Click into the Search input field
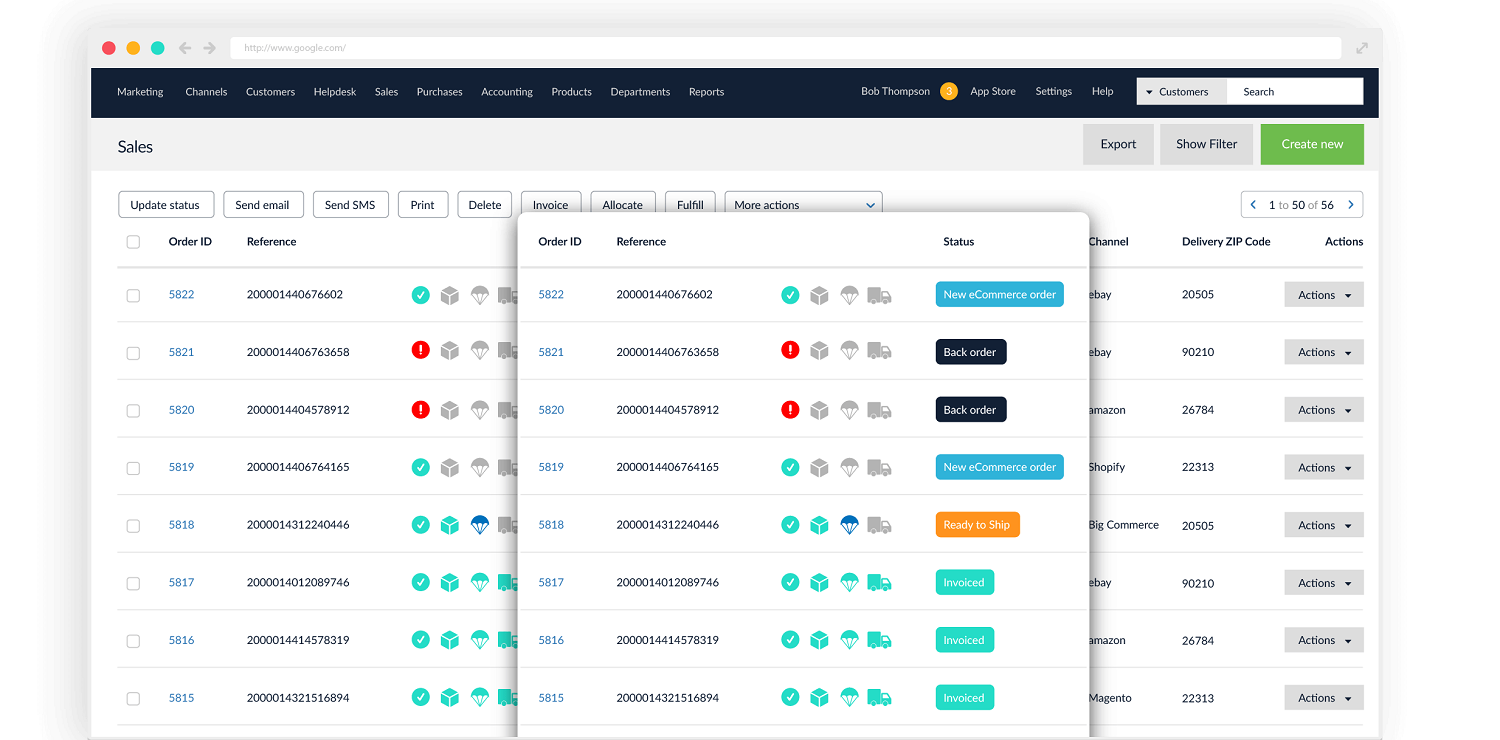Viewport: 1500px width, 740px height. (1294, 92)
